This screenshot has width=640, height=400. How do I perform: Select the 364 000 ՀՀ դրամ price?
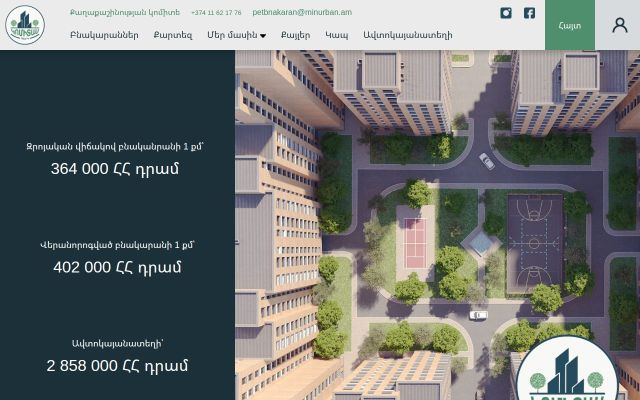point(115,169)
